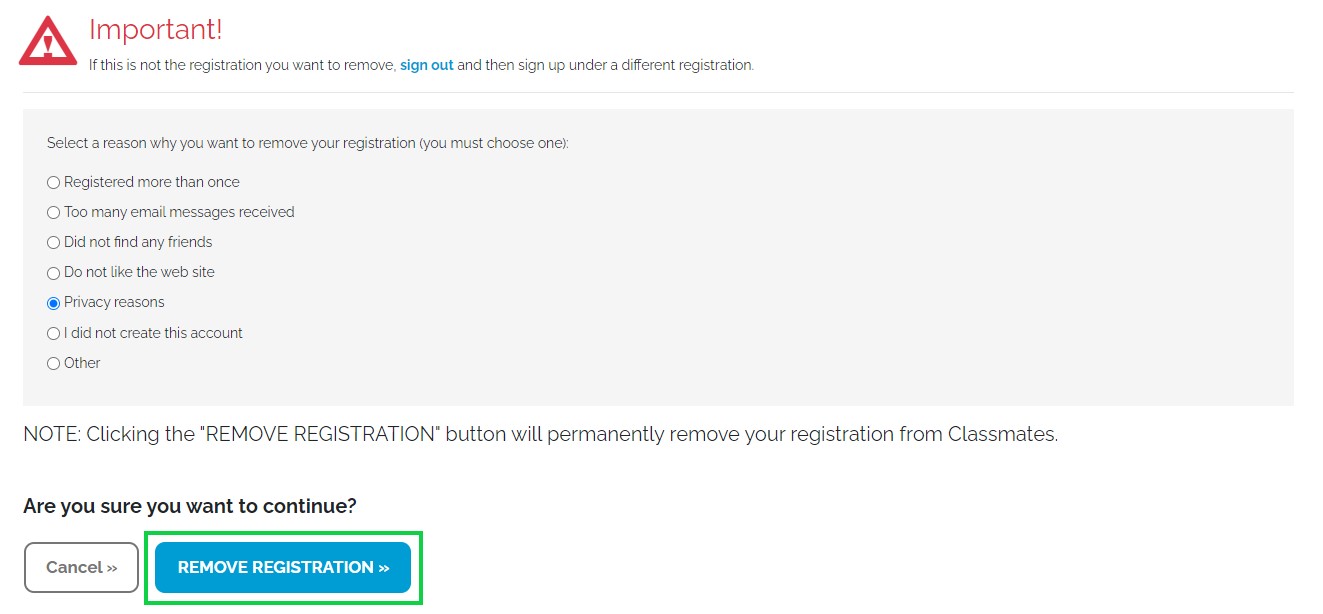
Task: Click the 'Important!' heading text
Action: tap(155, 30)
